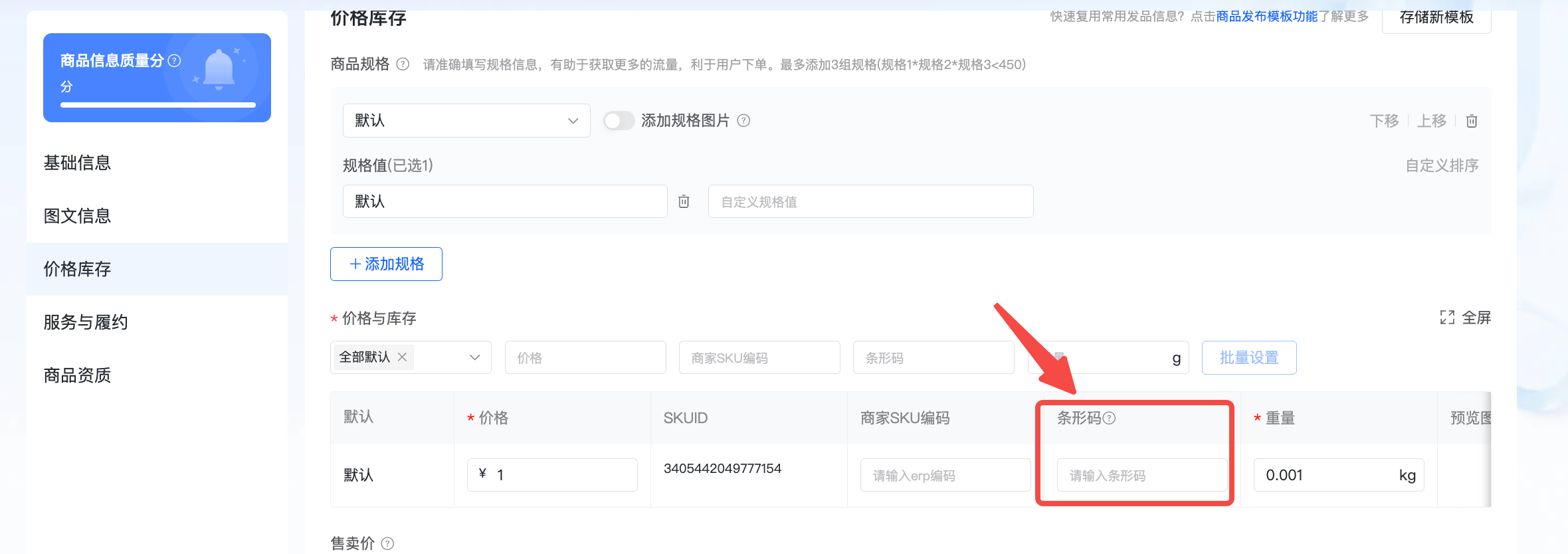This screenshot has width=1568, height=554.
Task: Delete the spec group using top-right trash icon
Action: [1472, 121]
